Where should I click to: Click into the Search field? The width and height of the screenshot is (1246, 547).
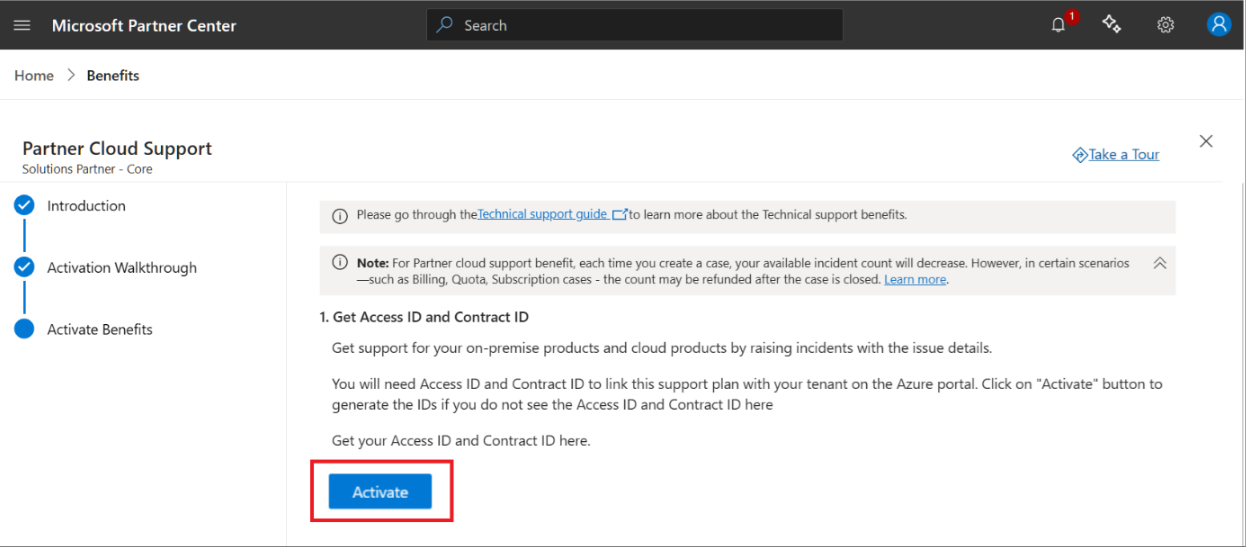tap(640, 25)
